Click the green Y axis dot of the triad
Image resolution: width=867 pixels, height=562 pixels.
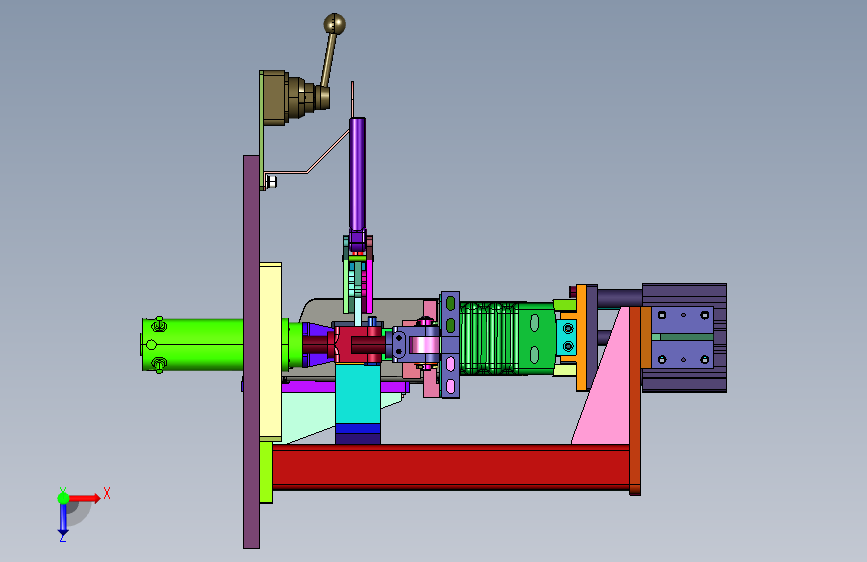click(x=63, y=498)
